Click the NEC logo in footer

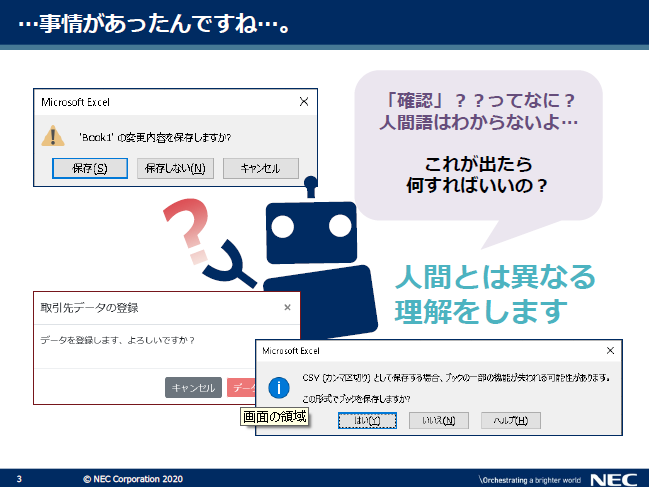pos(613,480)
